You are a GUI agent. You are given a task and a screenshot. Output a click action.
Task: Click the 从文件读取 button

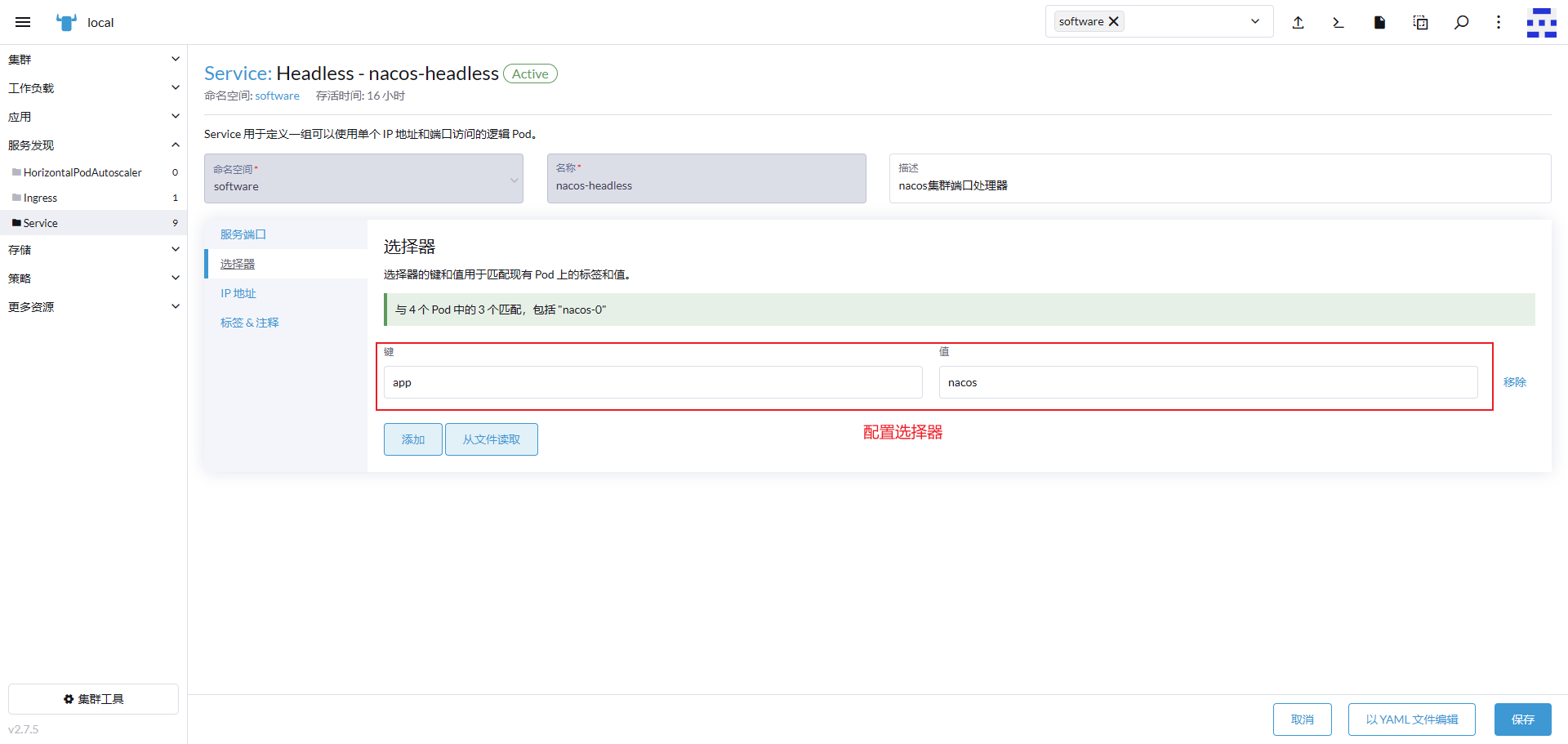pos(492,439)
